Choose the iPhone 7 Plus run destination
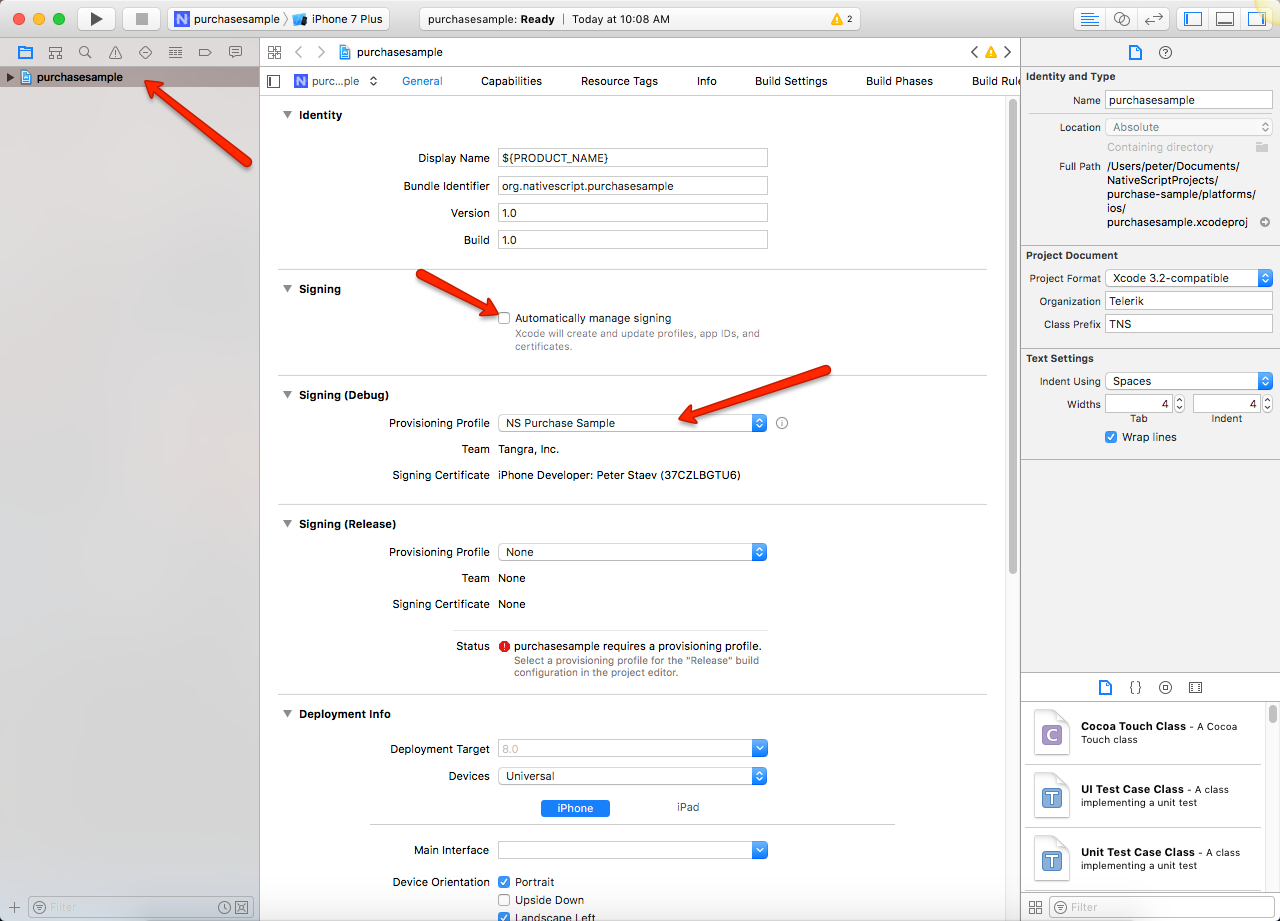Screen dimensions: 1280x921 338,19
